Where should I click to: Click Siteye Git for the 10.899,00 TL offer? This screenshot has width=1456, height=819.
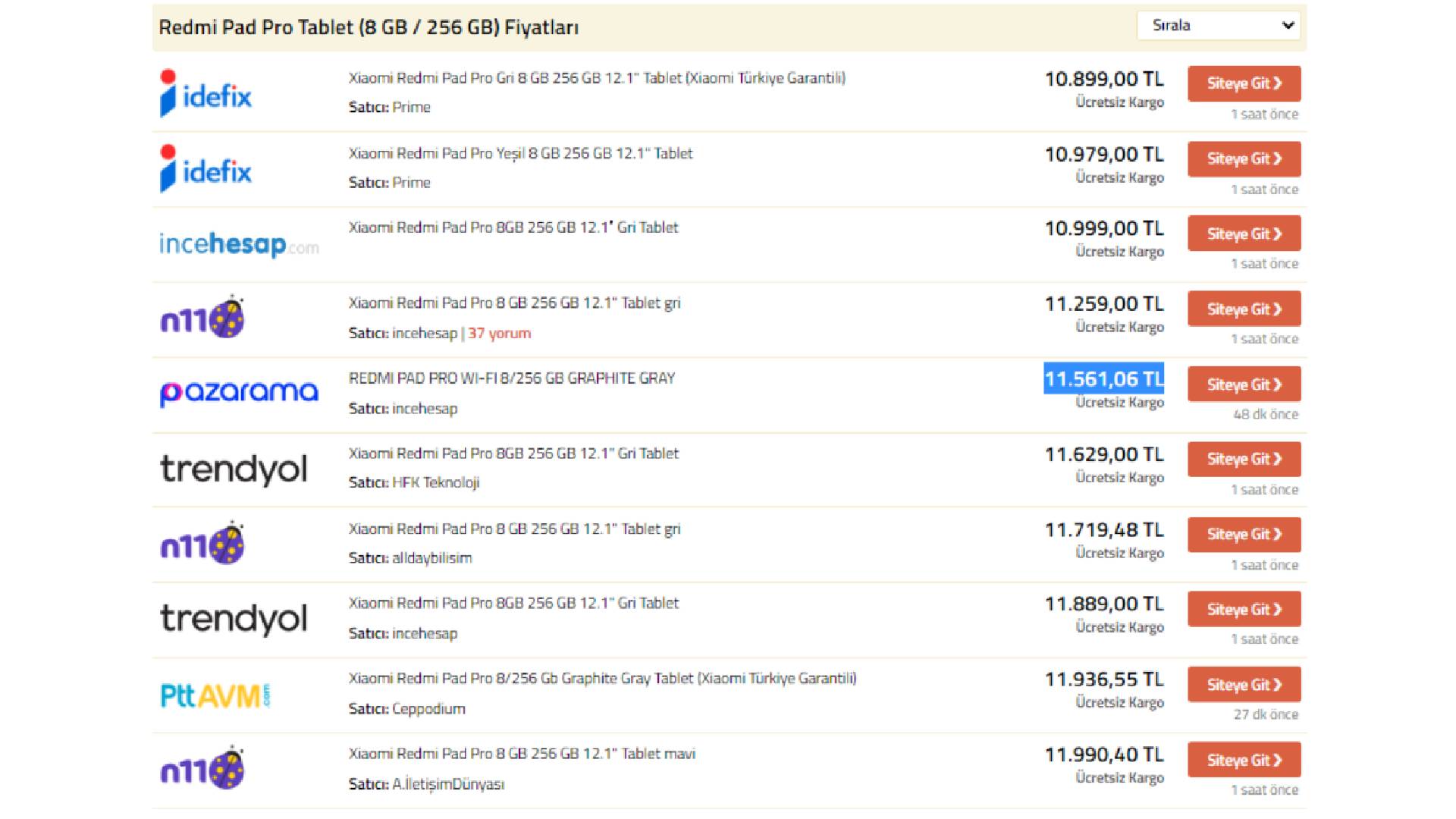(1244, 83)
